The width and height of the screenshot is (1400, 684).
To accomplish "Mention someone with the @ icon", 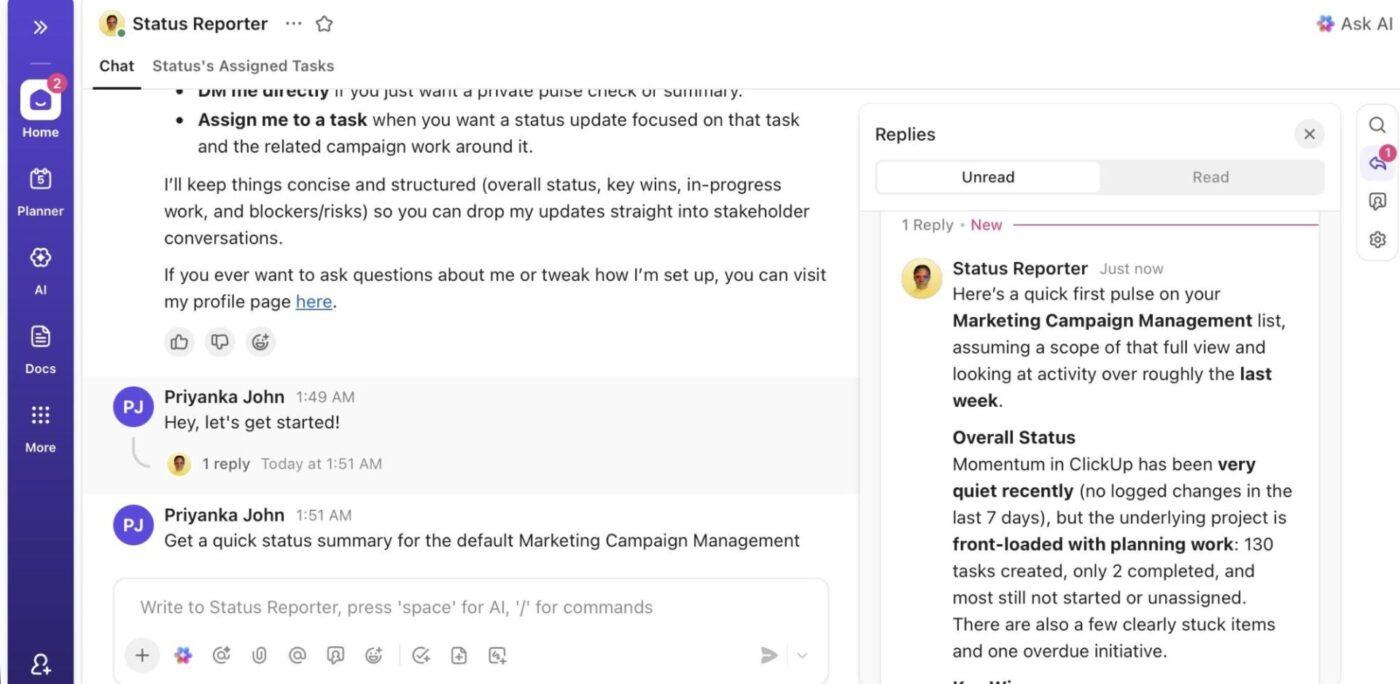I will (297, 655).
